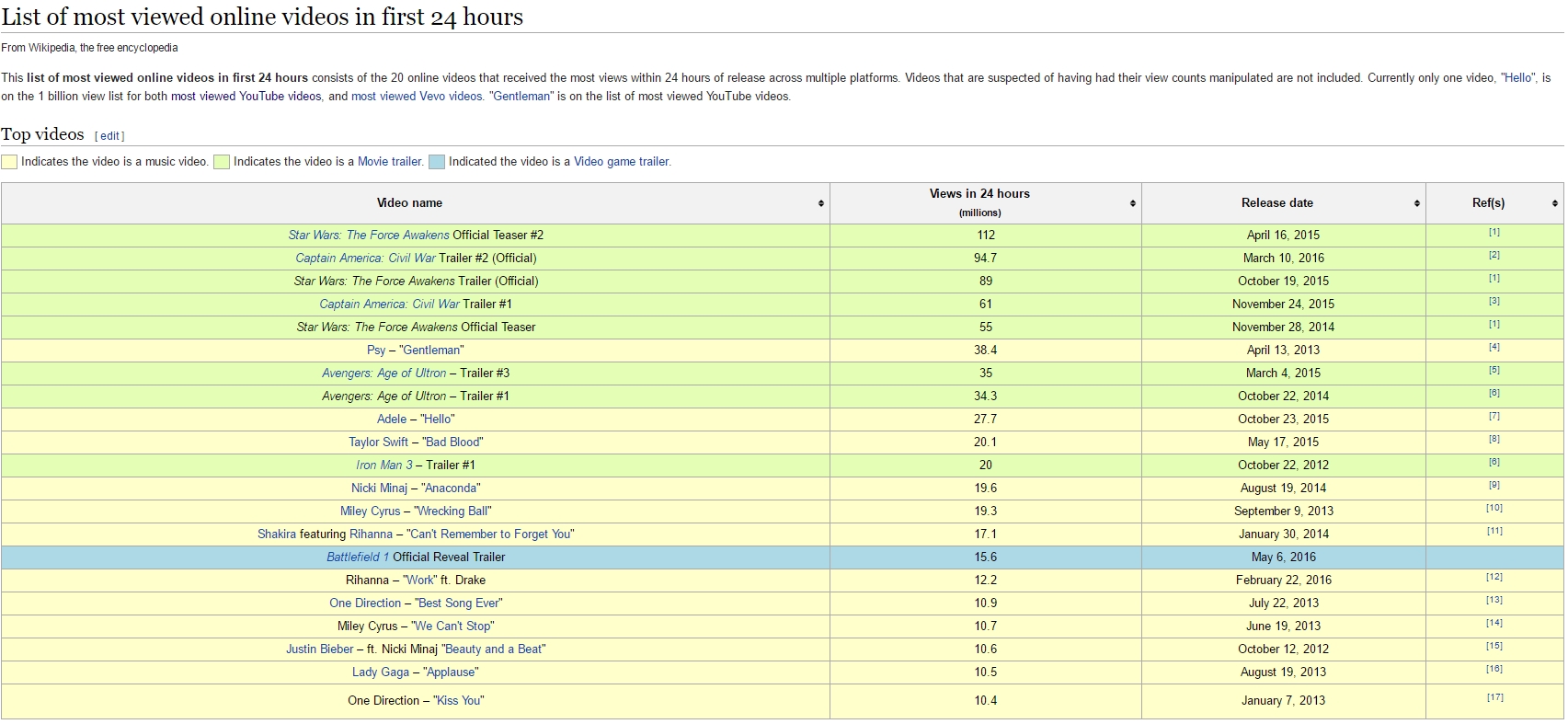Follow the most viewed Vevo videos link
The height and width of the screenshot is (724, 1568).
point(417,97)
